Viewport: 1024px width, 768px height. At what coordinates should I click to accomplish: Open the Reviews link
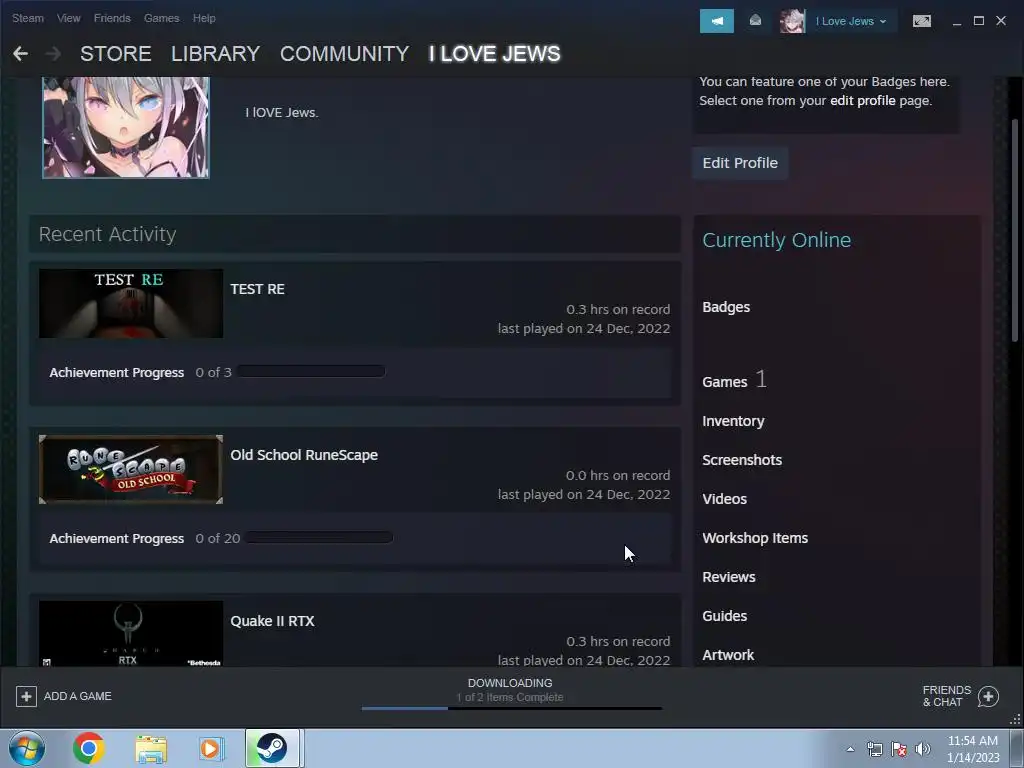click(x=729, y=577)
